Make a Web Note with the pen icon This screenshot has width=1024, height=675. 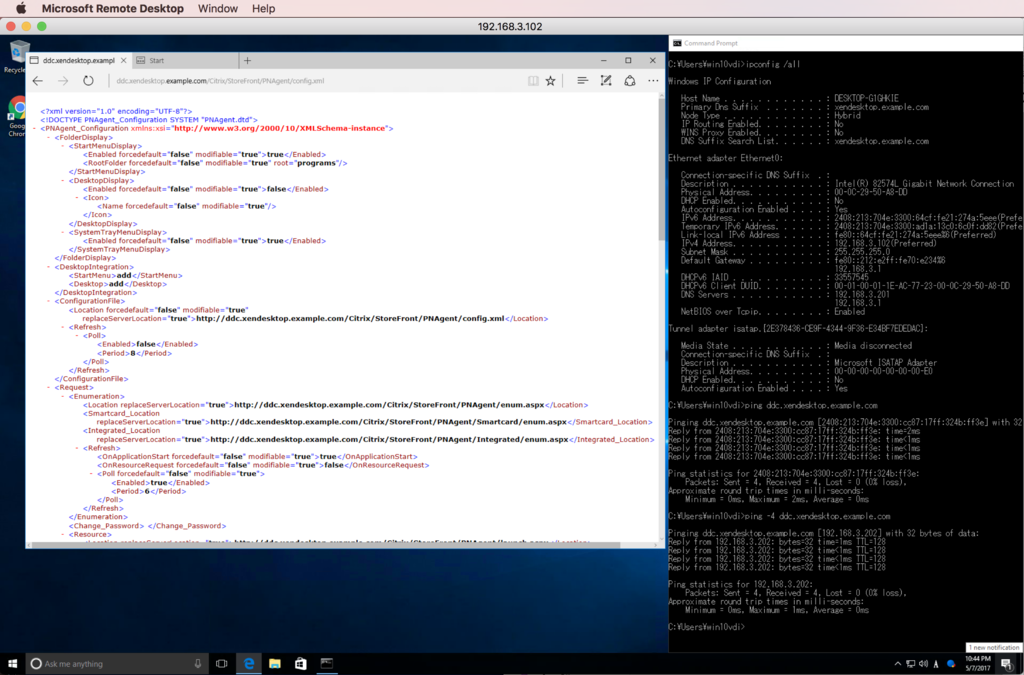point(606,81)
